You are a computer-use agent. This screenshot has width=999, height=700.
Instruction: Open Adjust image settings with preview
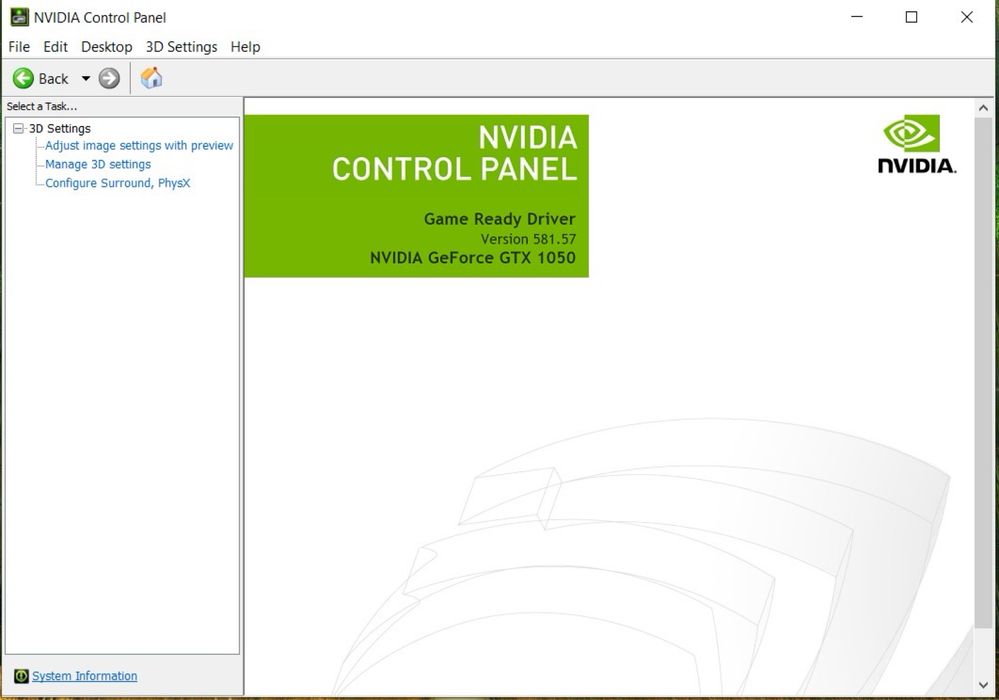click(x=139, y=146)
